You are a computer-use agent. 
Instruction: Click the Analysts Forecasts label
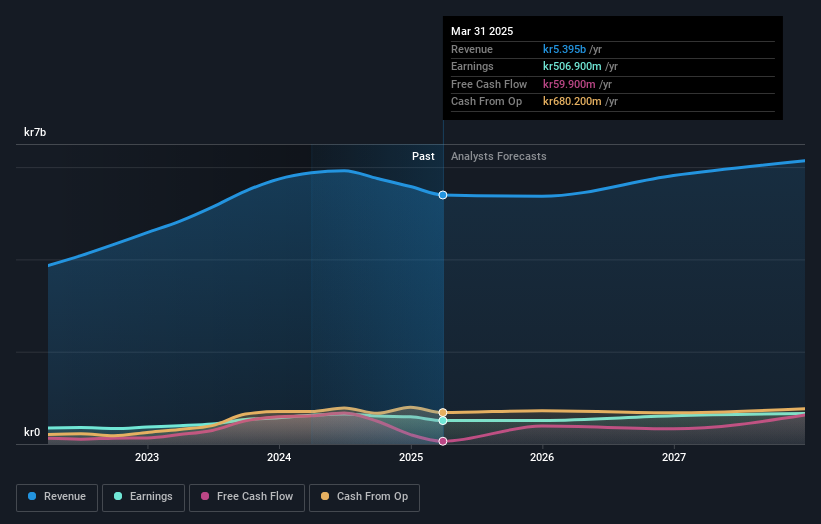click(x=498, y=156)
